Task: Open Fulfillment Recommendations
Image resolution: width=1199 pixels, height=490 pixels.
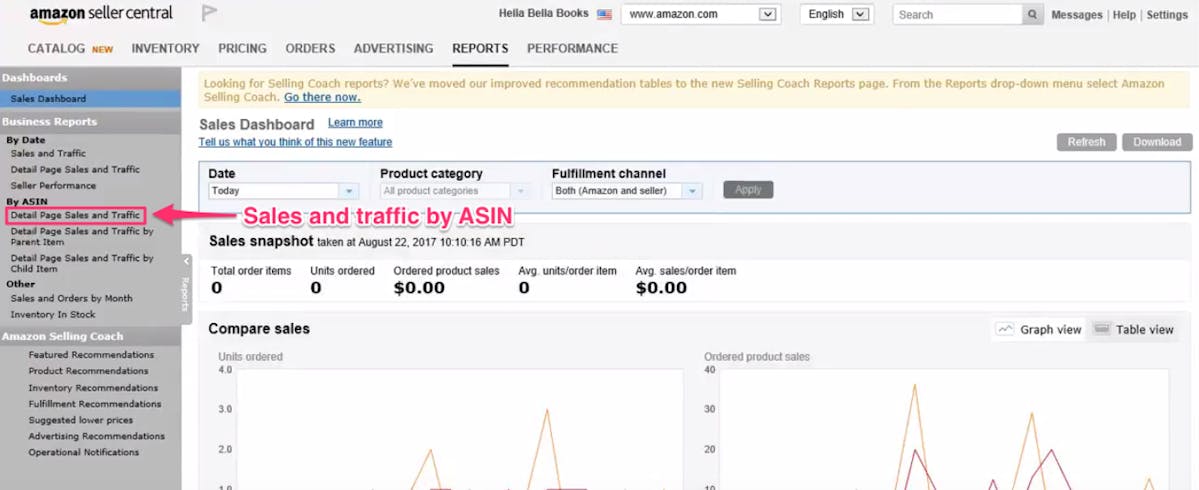Action: [95, 404]
